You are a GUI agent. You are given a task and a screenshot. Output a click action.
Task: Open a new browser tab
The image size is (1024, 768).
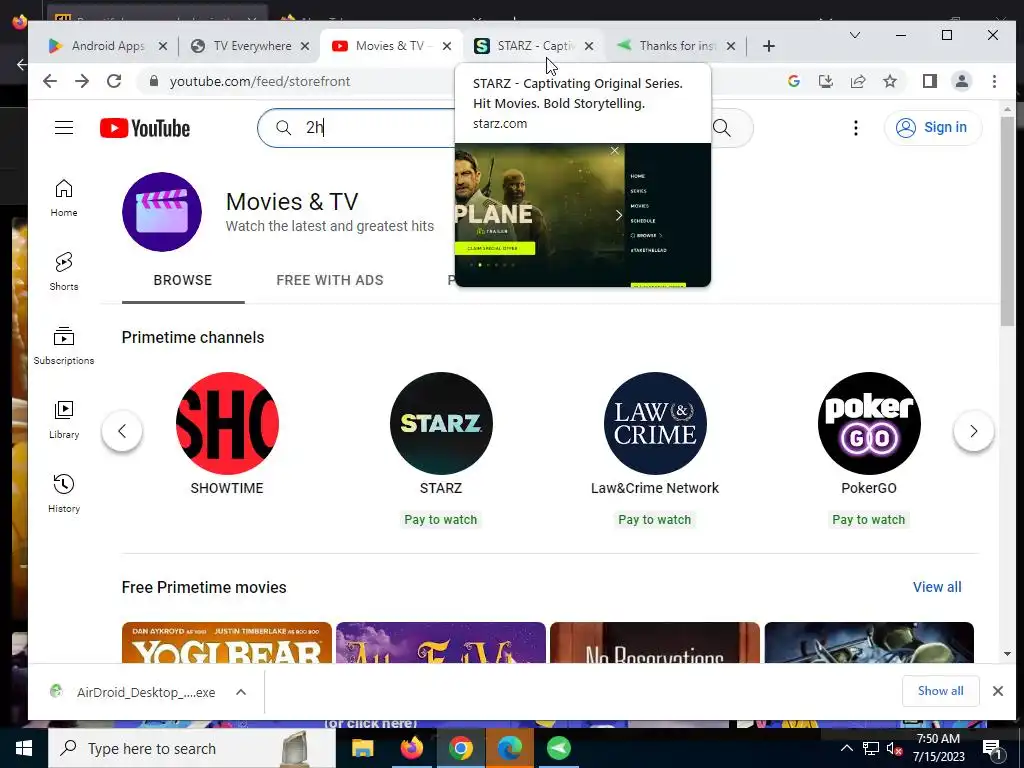[x=769, y=46]
